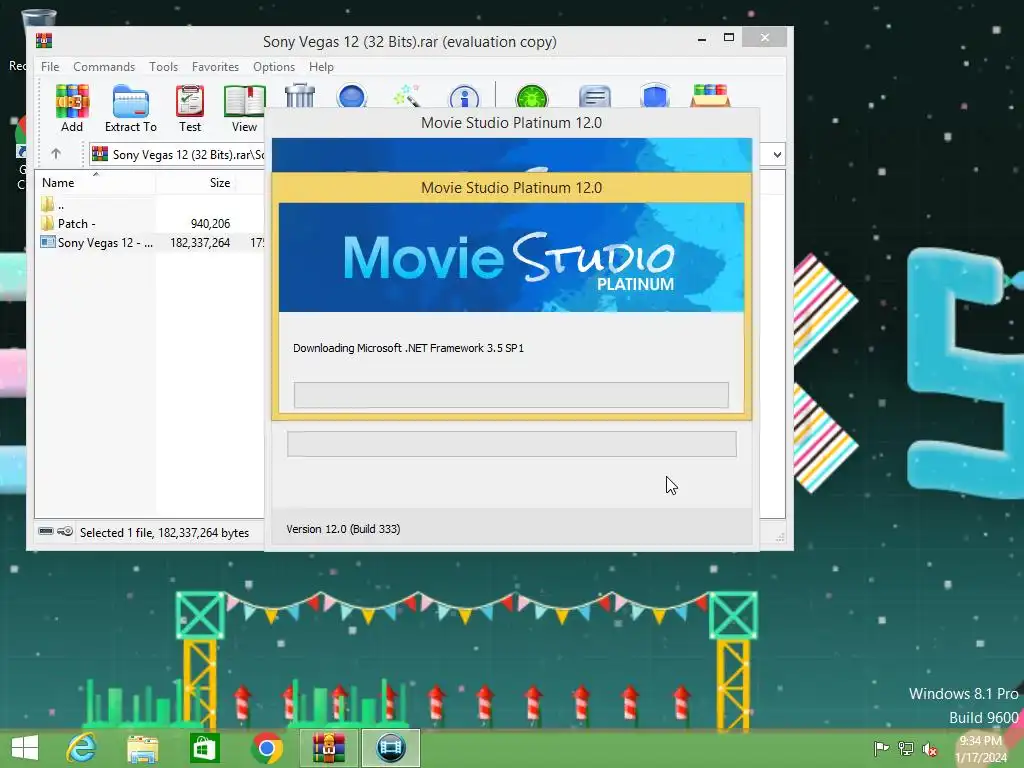Click the SFX toolbar icon
The image size is (1024, 768).
coord(711,95)
